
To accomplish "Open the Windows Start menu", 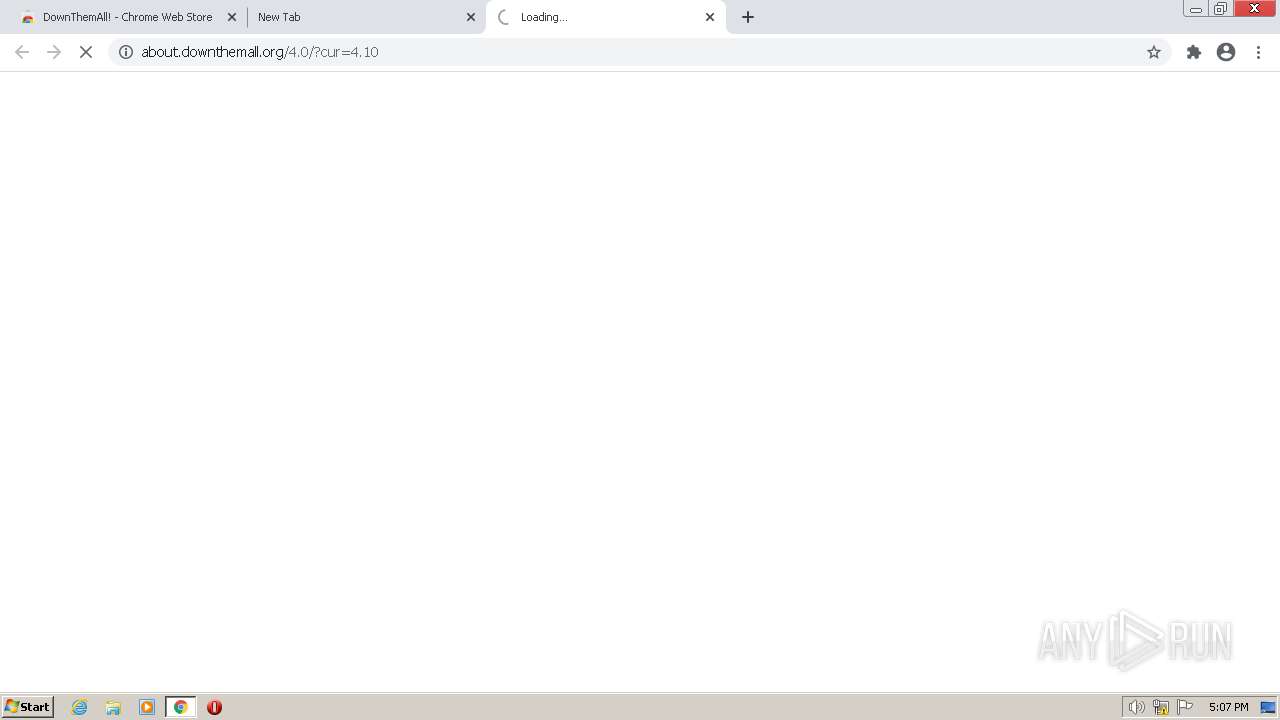I will click(28, 707).
